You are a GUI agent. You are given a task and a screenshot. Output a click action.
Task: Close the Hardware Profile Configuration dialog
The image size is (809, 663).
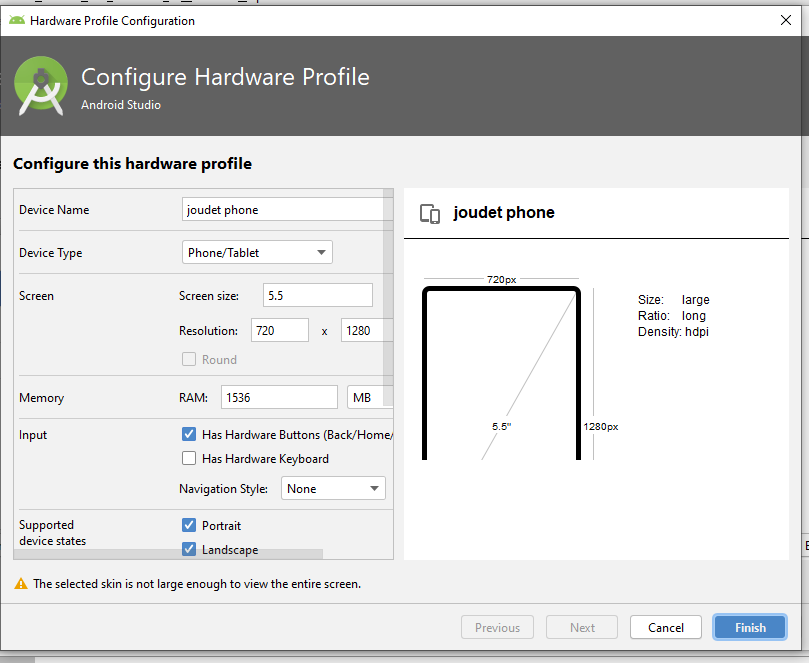(x=786, y=20)
